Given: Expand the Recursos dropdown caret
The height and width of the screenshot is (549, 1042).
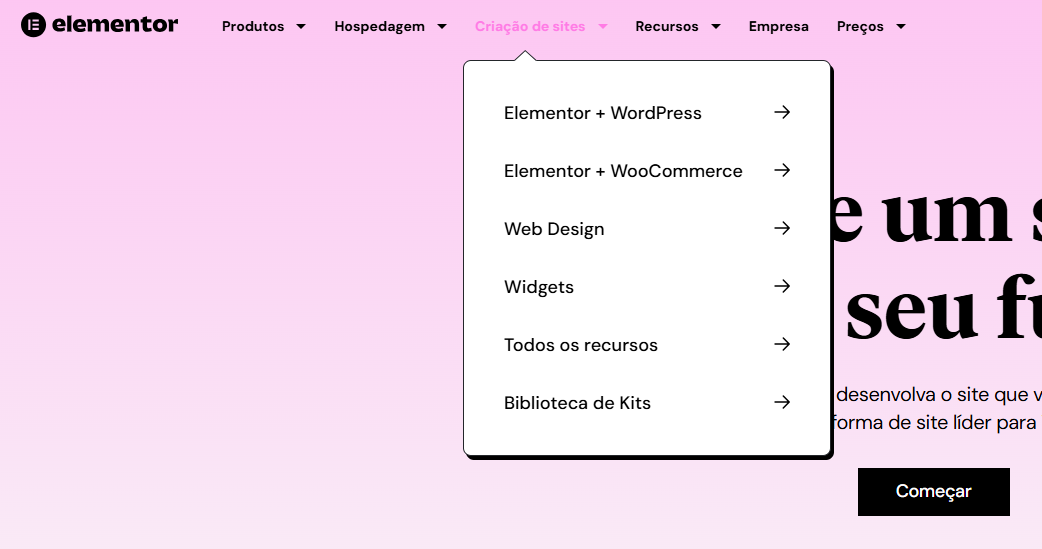Looking at the screenshot, I should pyautogui.click(x=716, y=27).
